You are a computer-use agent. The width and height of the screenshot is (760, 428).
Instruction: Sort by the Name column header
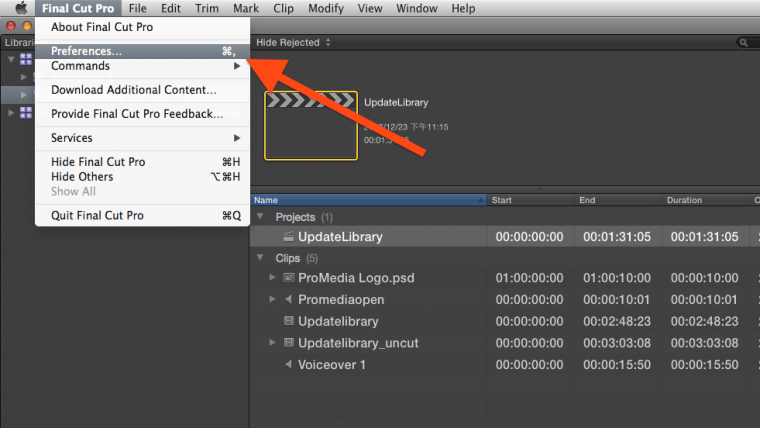(x=368, y=200)
